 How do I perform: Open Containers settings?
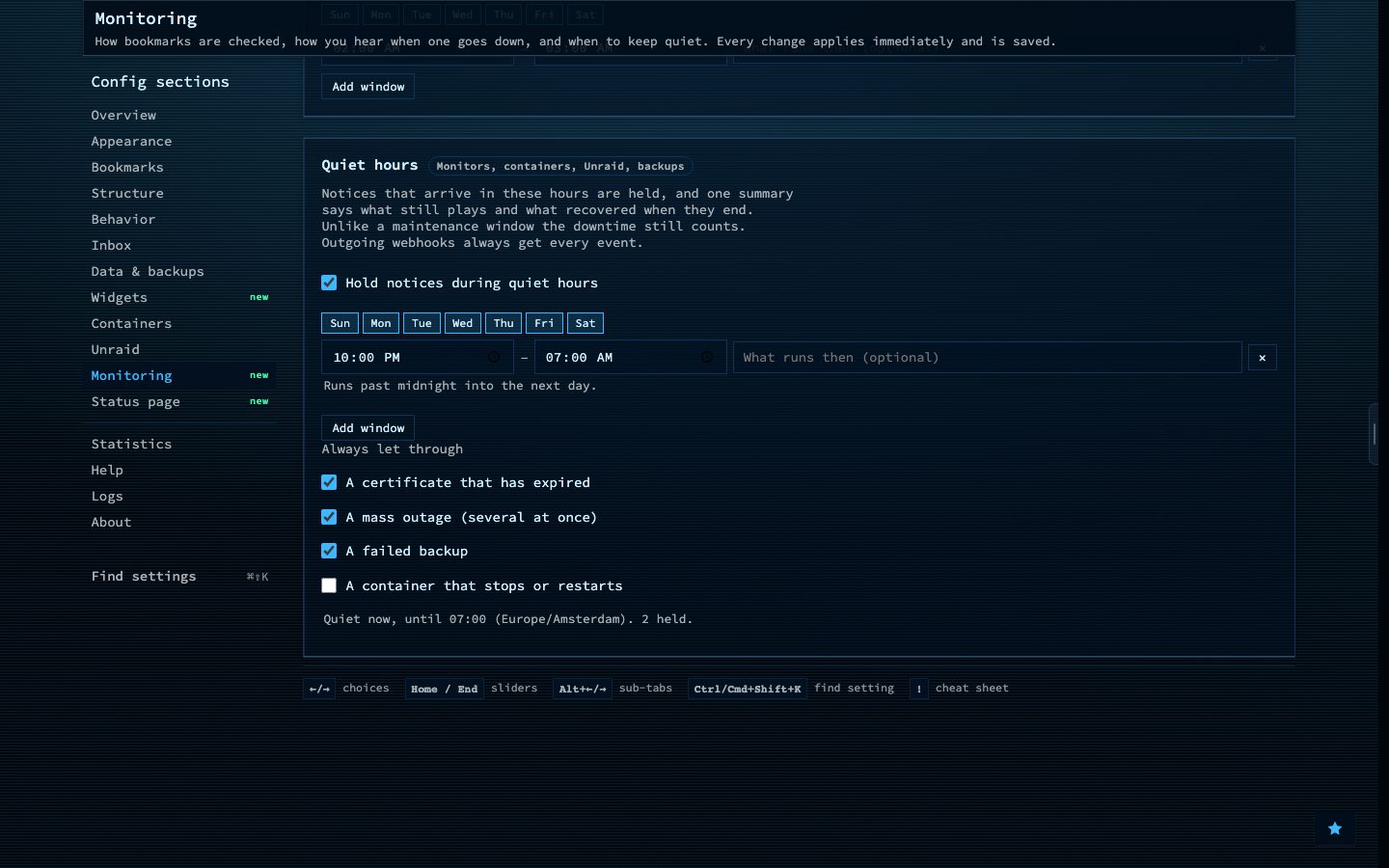point(180,323)
